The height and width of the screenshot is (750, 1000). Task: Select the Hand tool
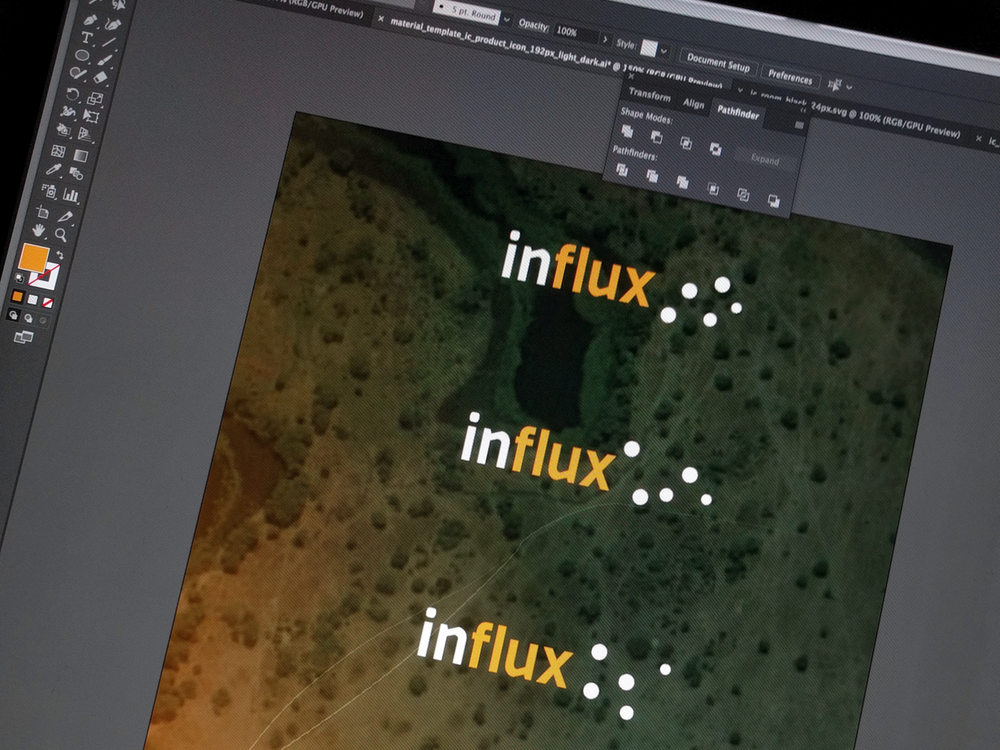pos(38,230)
